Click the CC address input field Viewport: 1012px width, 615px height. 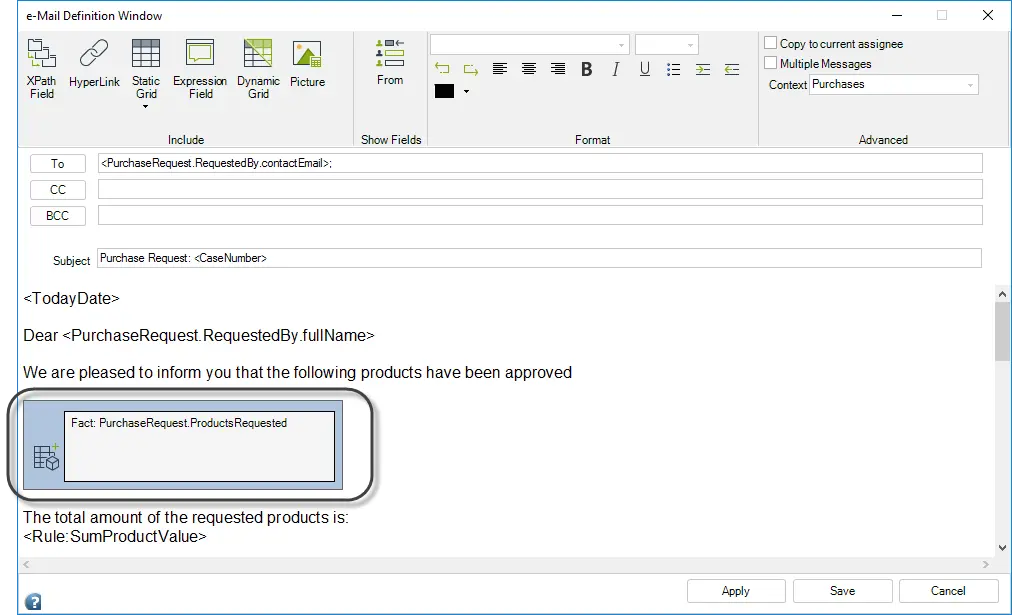click(540, 189)
